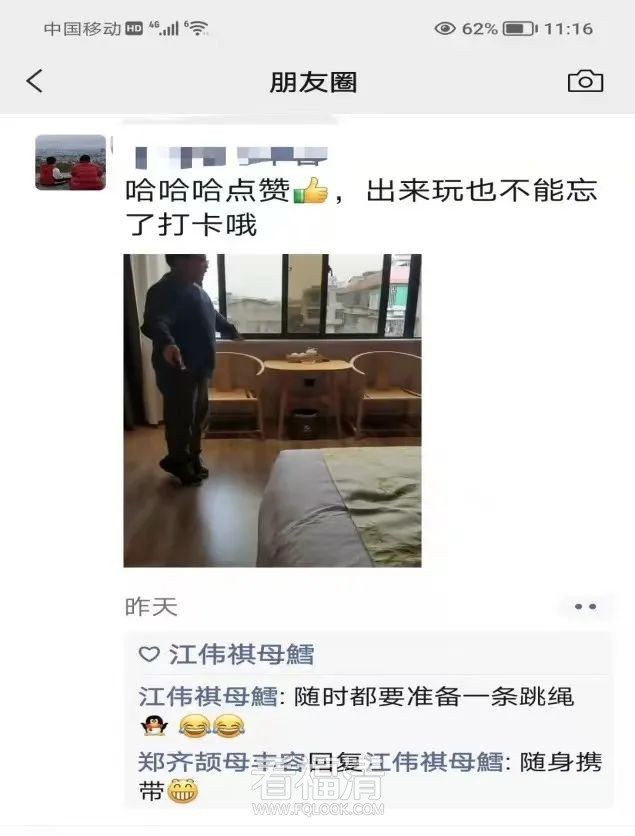Tap the post text 哈哈哈点赞

click(207, 190)
